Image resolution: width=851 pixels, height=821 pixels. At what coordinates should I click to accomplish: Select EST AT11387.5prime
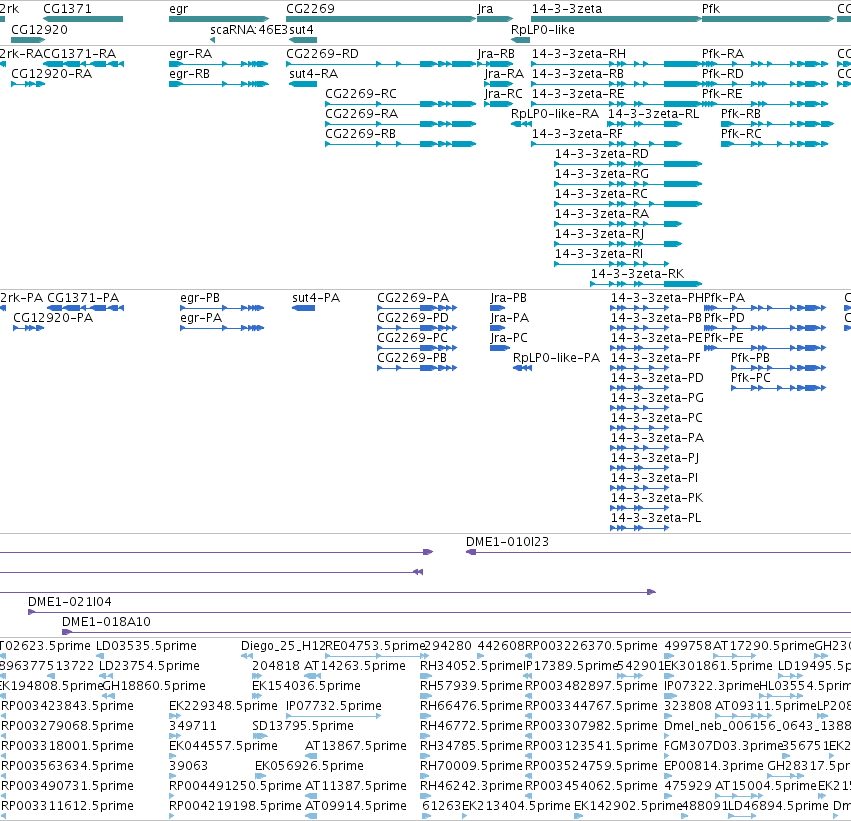tap(355, 785)
